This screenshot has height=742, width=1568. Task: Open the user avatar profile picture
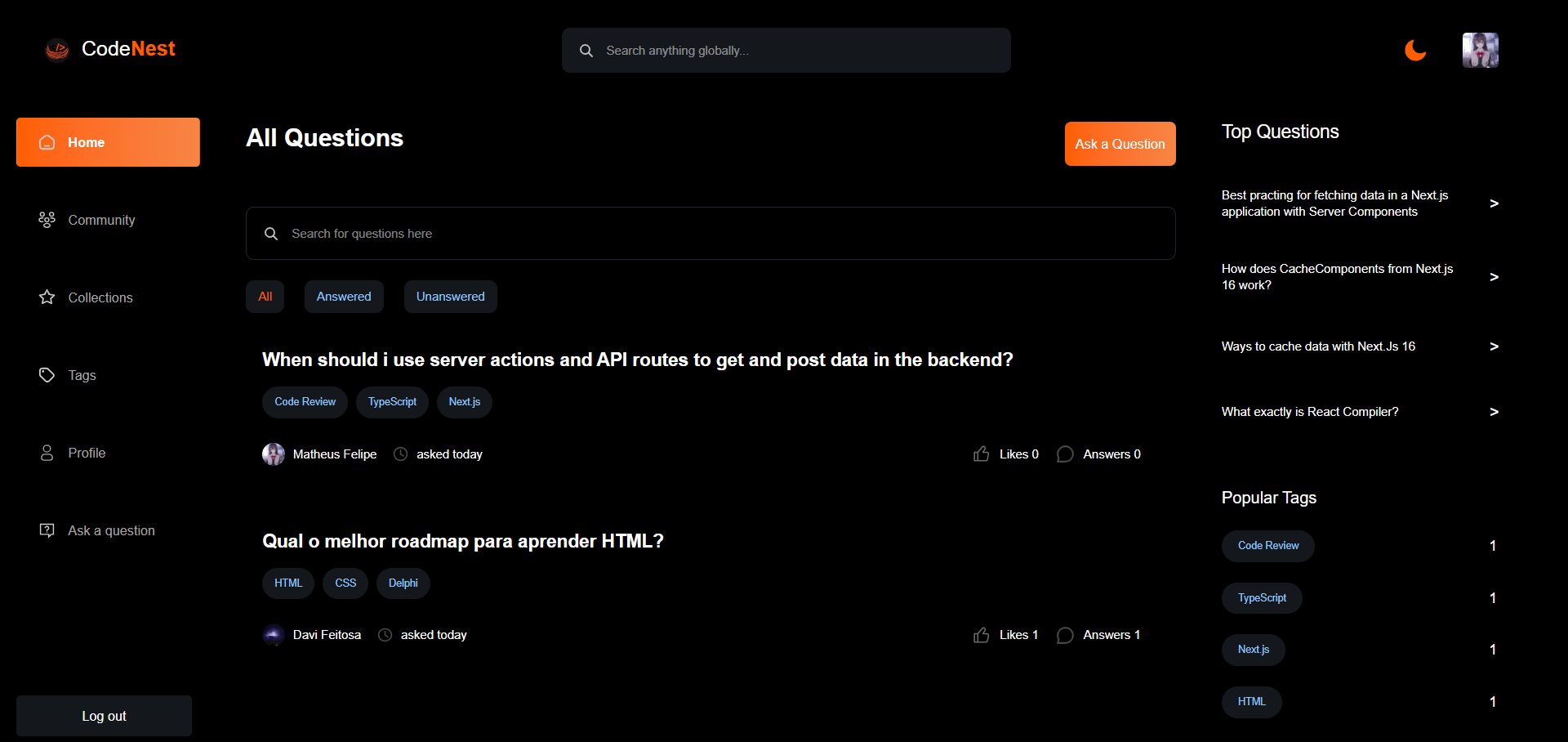1480,50
